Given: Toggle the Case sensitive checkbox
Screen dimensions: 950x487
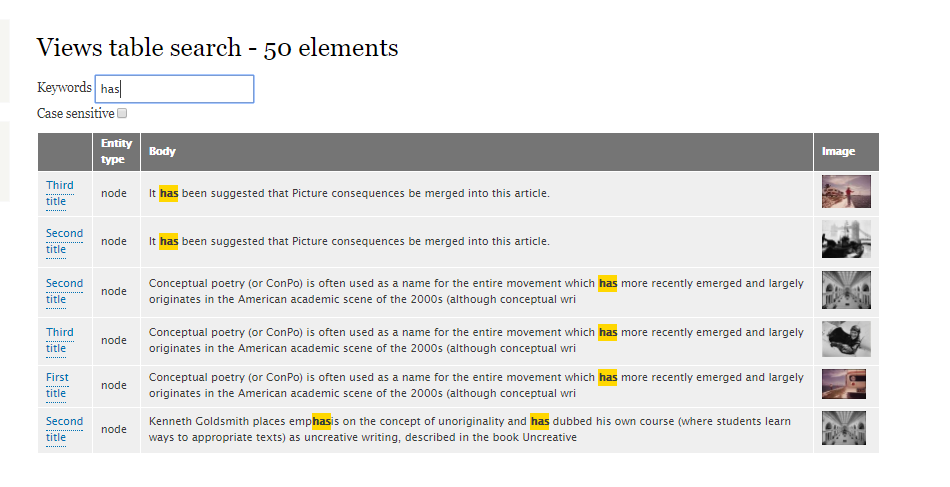Looking at the screenshot, I should click(x=122, y=114).
